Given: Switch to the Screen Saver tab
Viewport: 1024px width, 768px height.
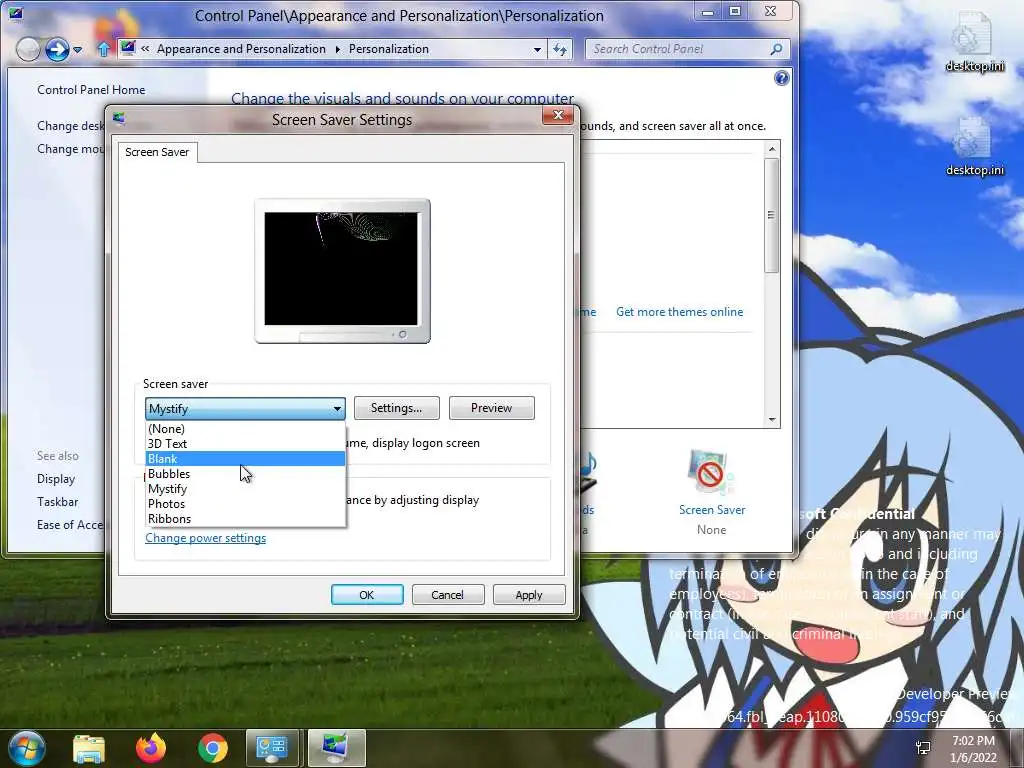Looking at the screenshot, I should click(x=157, y=152).
